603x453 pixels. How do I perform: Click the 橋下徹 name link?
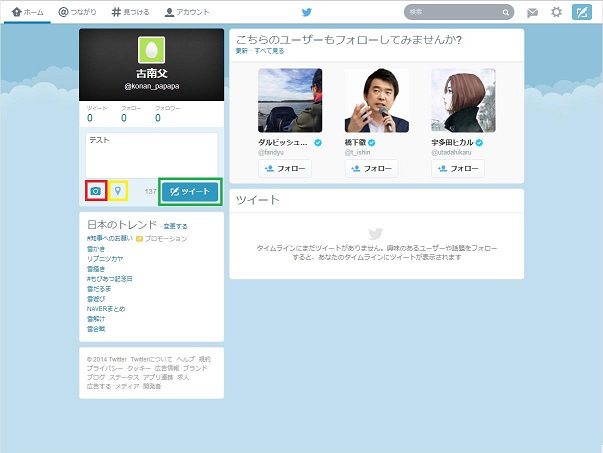355,143
